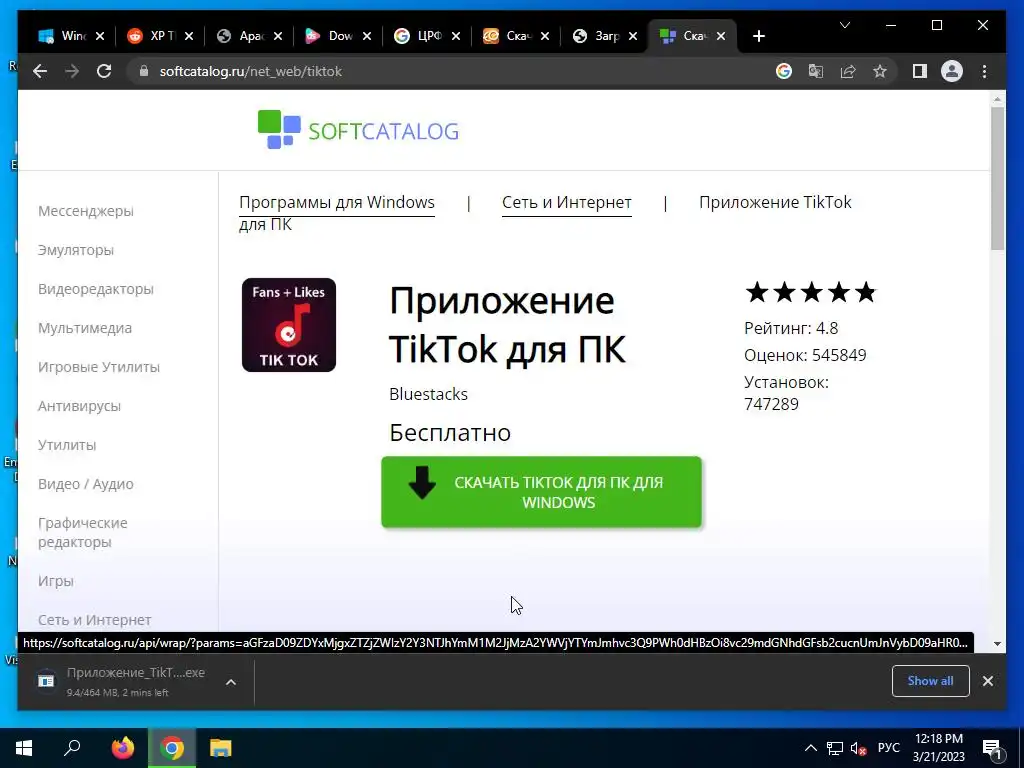Bookmark this page with the star icon

[x=880, y=71]
